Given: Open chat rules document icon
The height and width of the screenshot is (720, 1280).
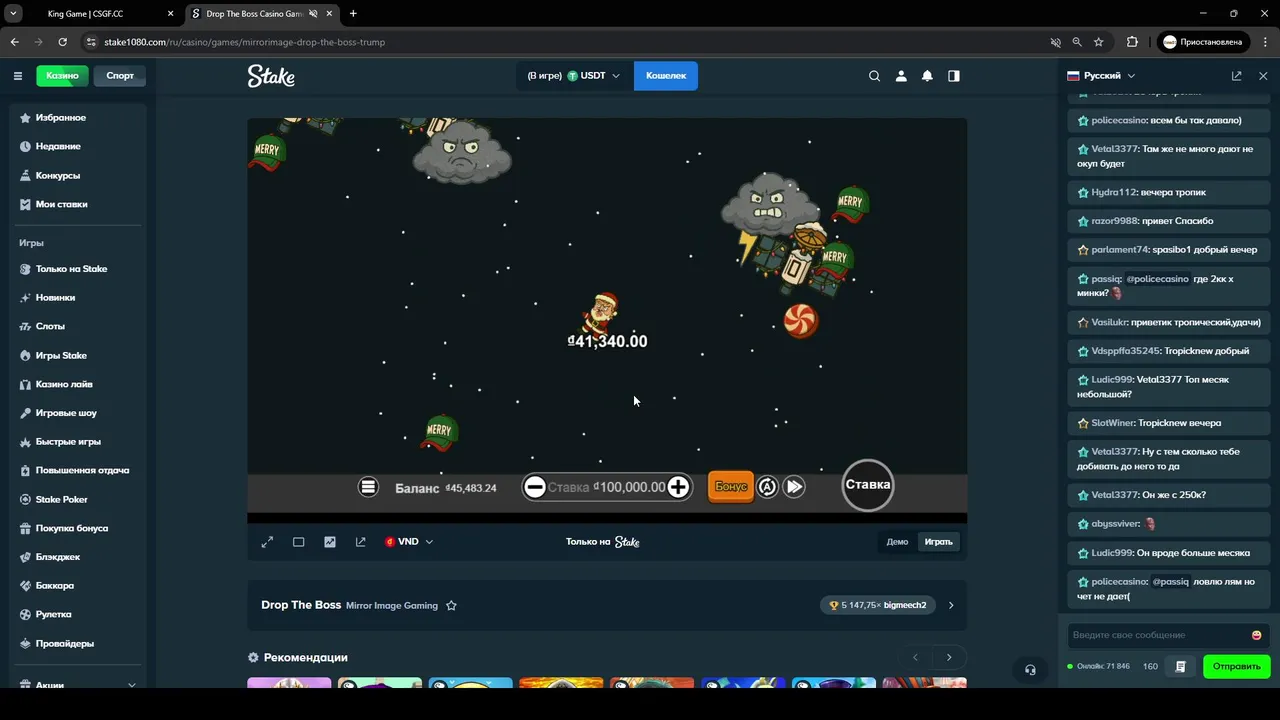Looking at the screenshot, I should click(x=1181, y=666).
